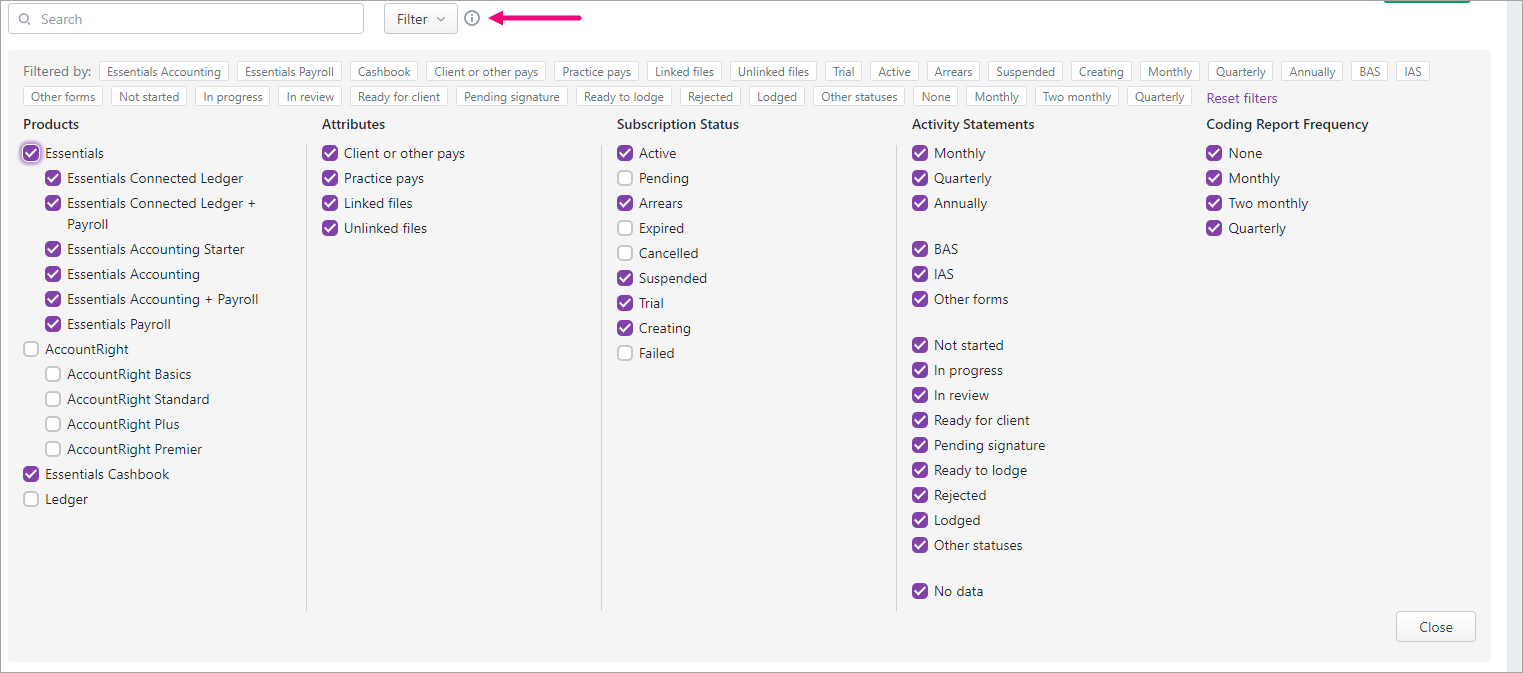This screenshot has height=673, width=1523.
Task: Check Expired subscription status
Action: (x=625, y=228)
